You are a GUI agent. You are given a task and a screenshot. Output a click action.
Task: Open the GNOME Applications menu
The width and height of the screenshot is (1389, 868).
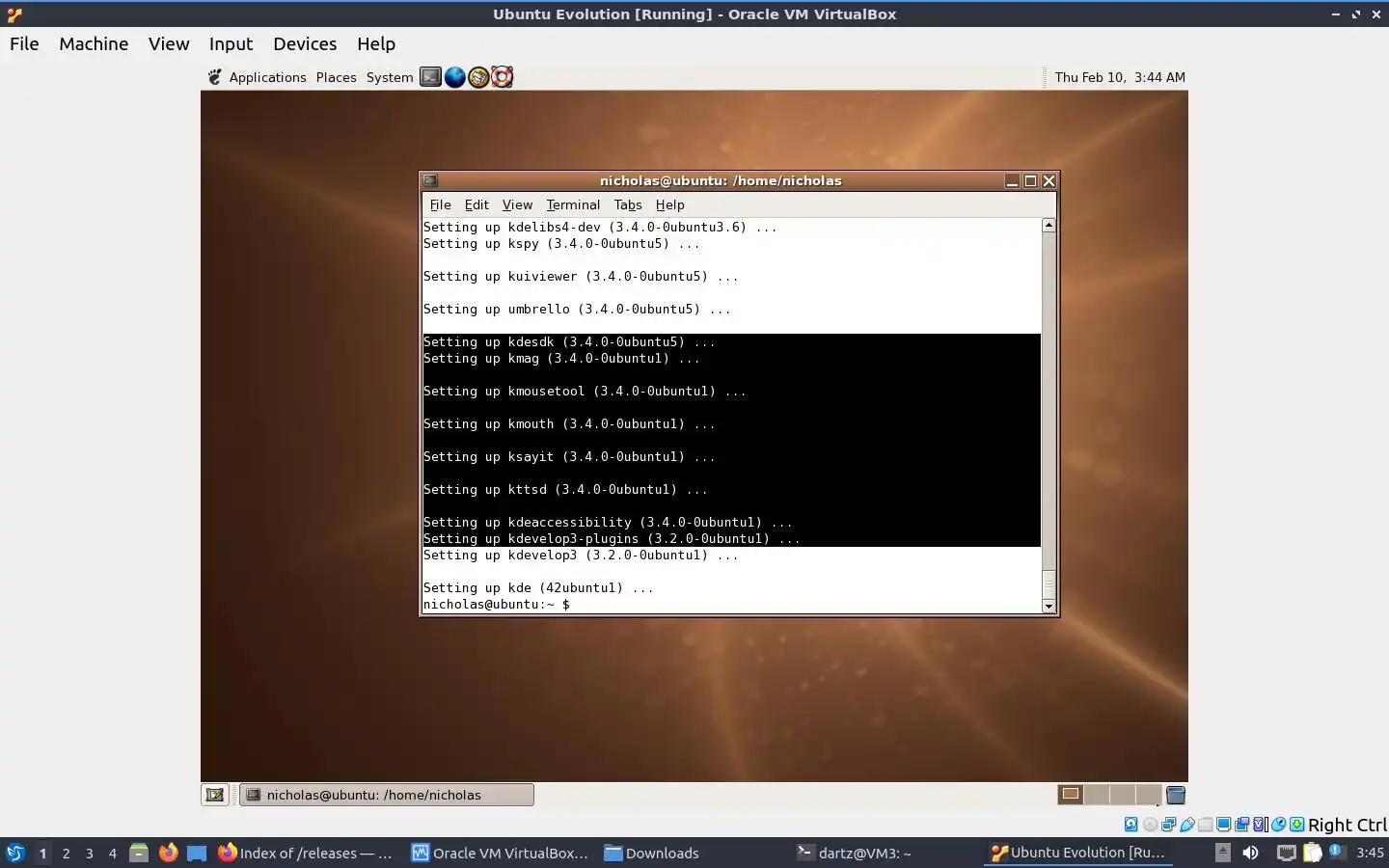click(x=267, y=77)
